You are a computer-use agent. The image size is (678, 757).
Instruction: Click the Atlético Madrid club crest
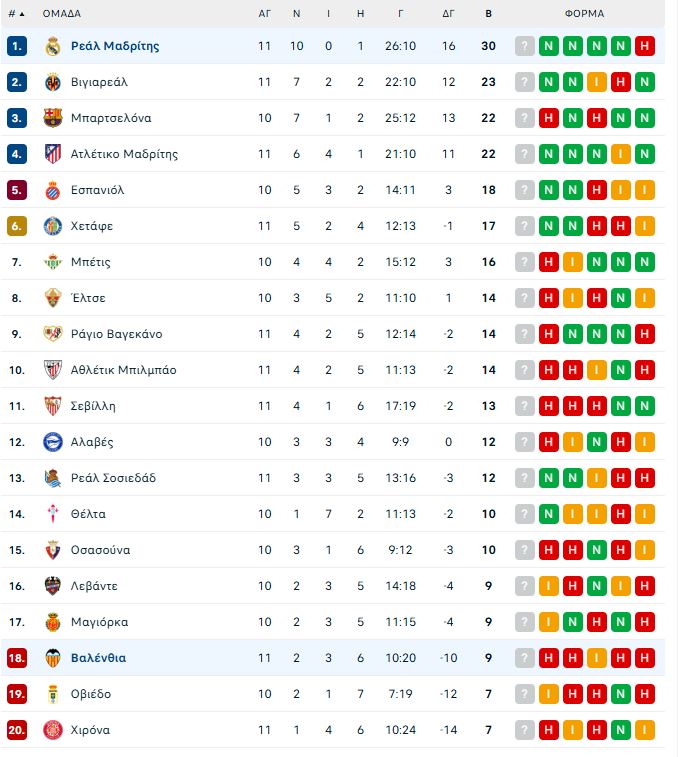[x=53, y=154]
